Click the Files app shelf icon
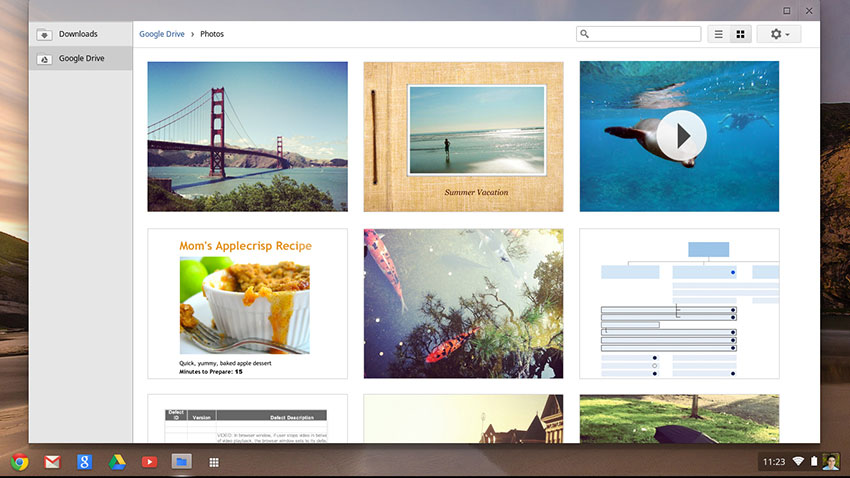The image size is (850, 478). (181, 462)
